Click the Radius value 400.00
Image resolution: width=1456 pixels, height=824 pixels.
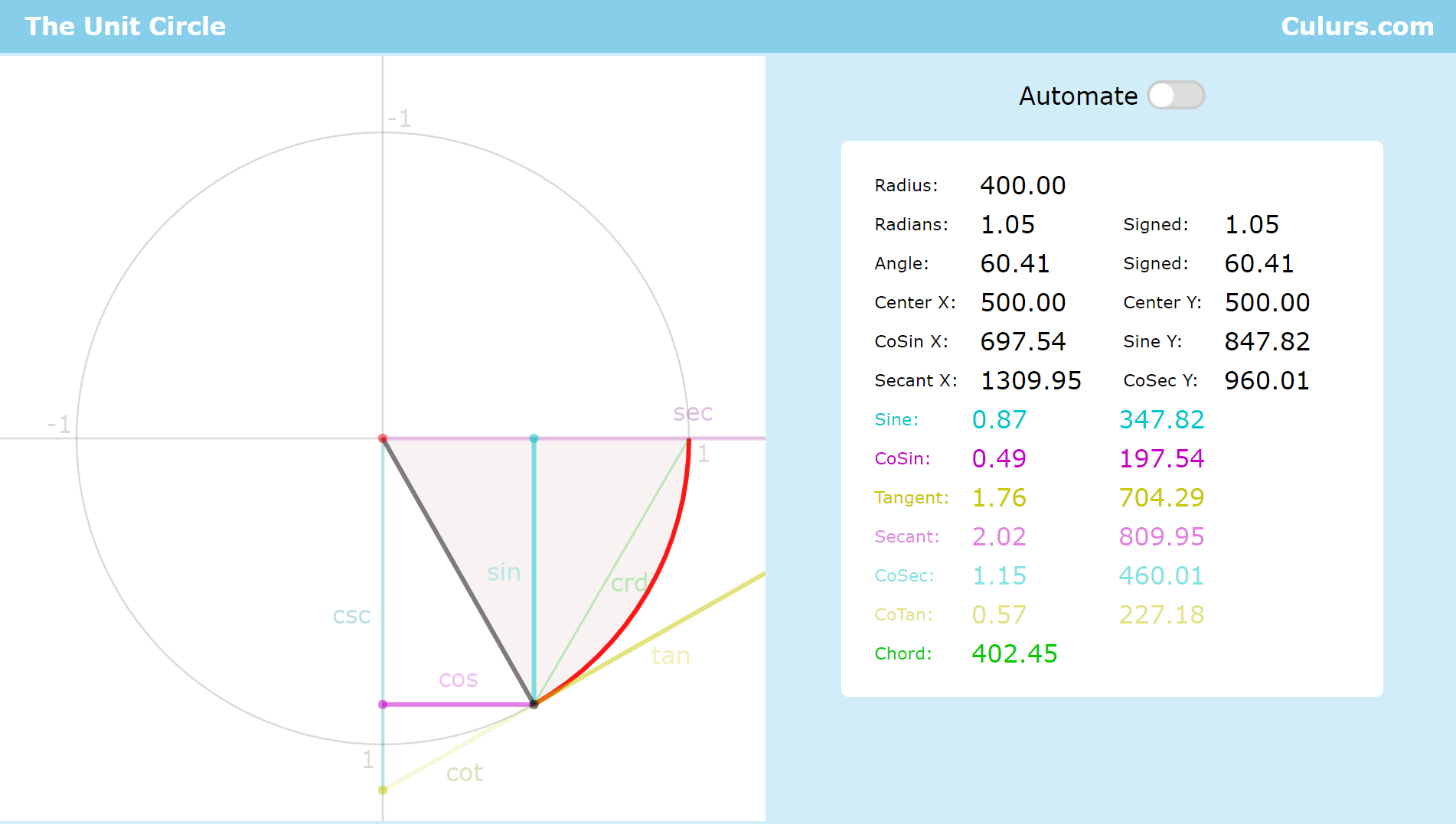tap(1023, 185)
